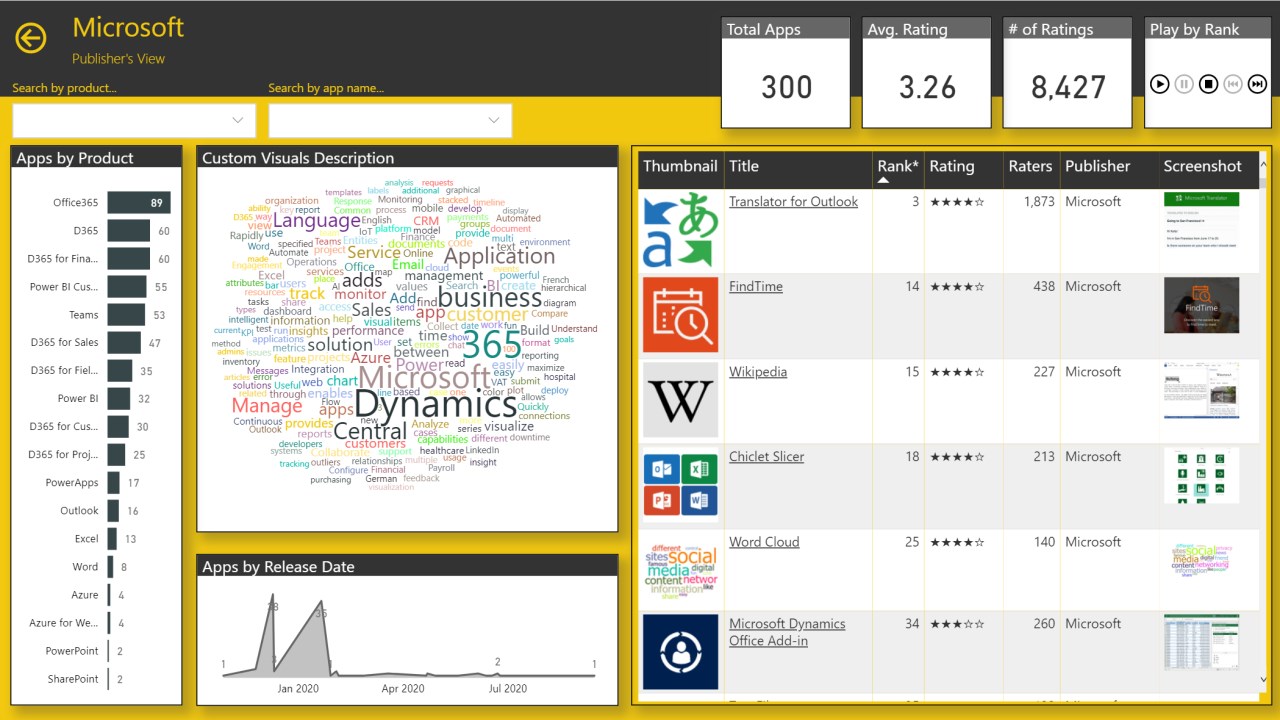
Task: Select the D365 bar with 60 apps
Action: [x=129, y=231]
